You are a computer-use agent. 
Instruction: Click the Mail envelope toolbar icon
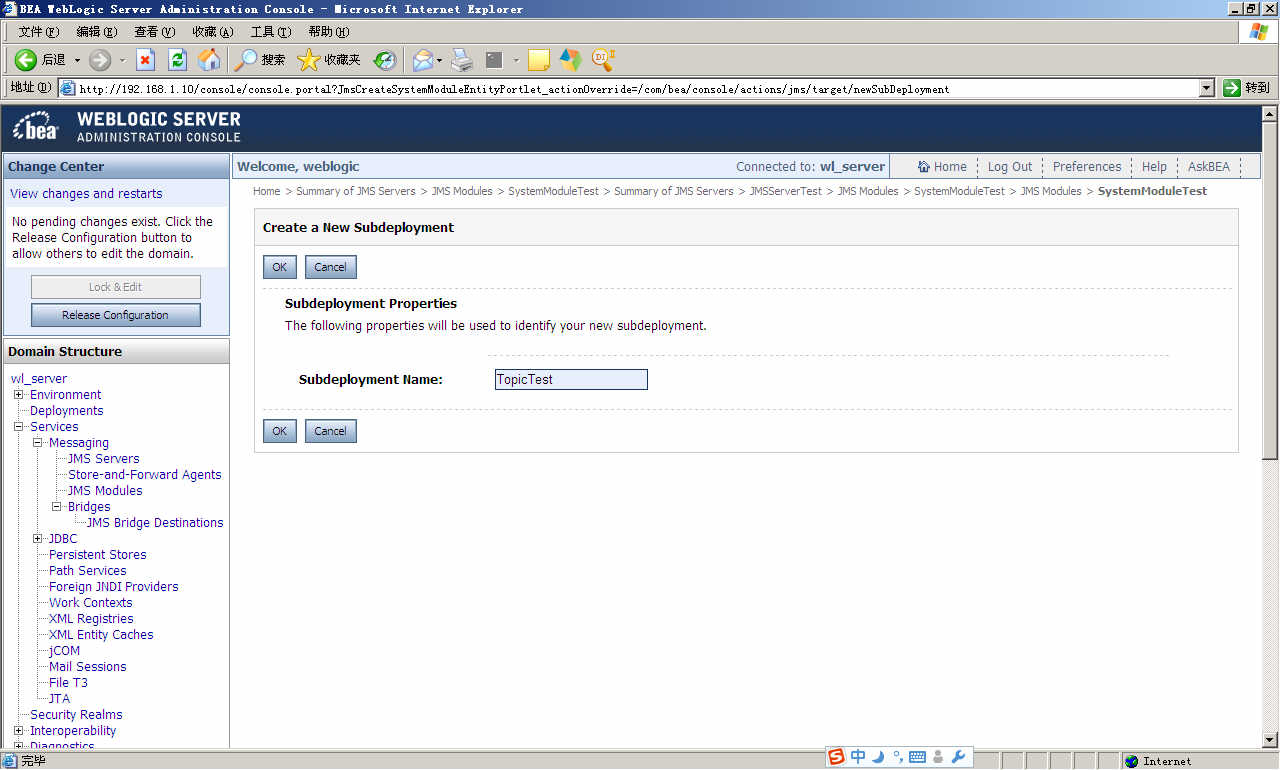click(x=423, y=60)
